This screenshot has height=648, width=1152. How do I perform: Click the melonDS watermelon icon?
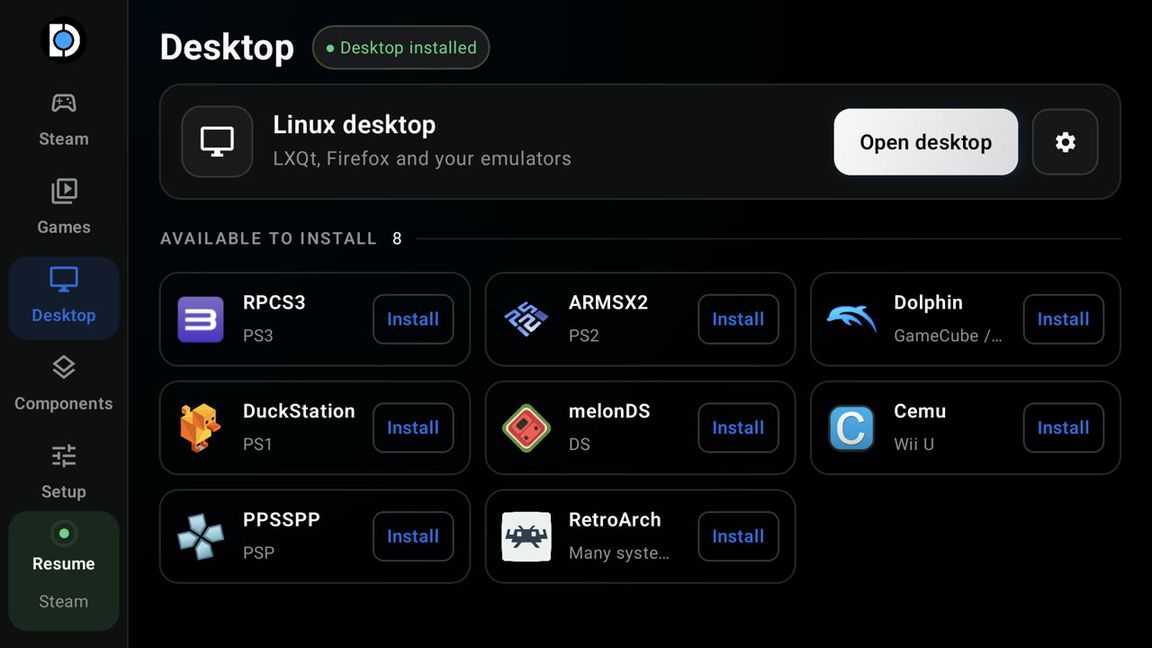(x=526, y=428)
